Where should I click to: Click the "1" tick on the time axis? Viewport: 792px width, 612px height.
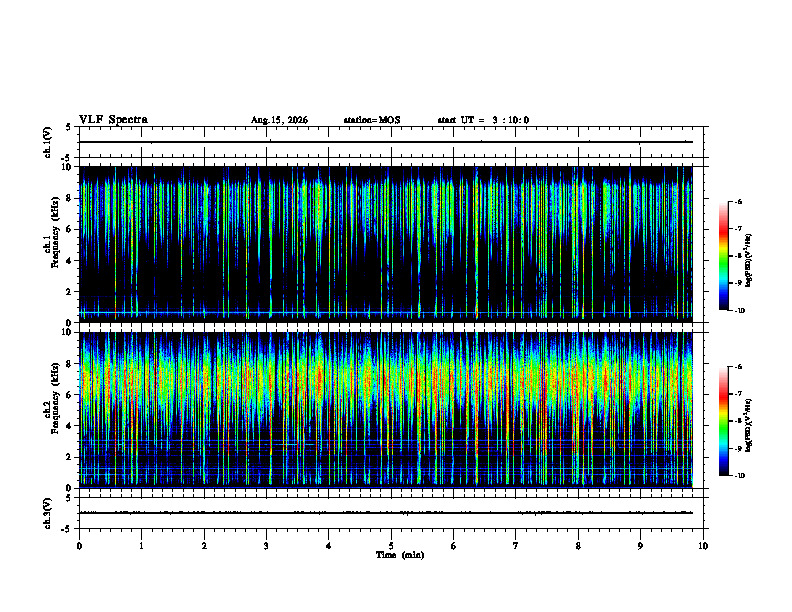tap(141, 546)
